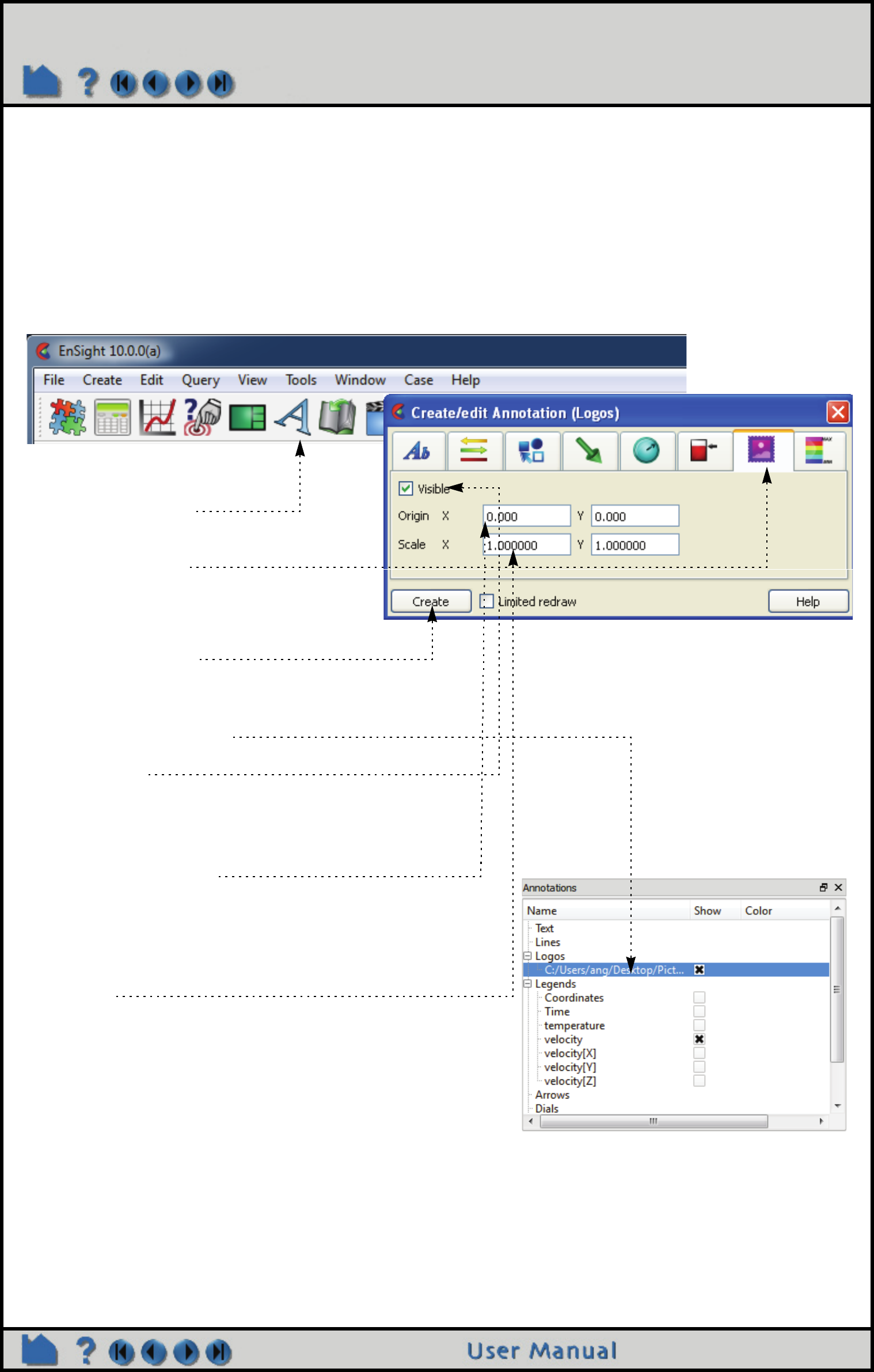Image resolution: width=874 pixels, height=1372 pixels.
Task: Open the Case menu
Action: point(419,380)
